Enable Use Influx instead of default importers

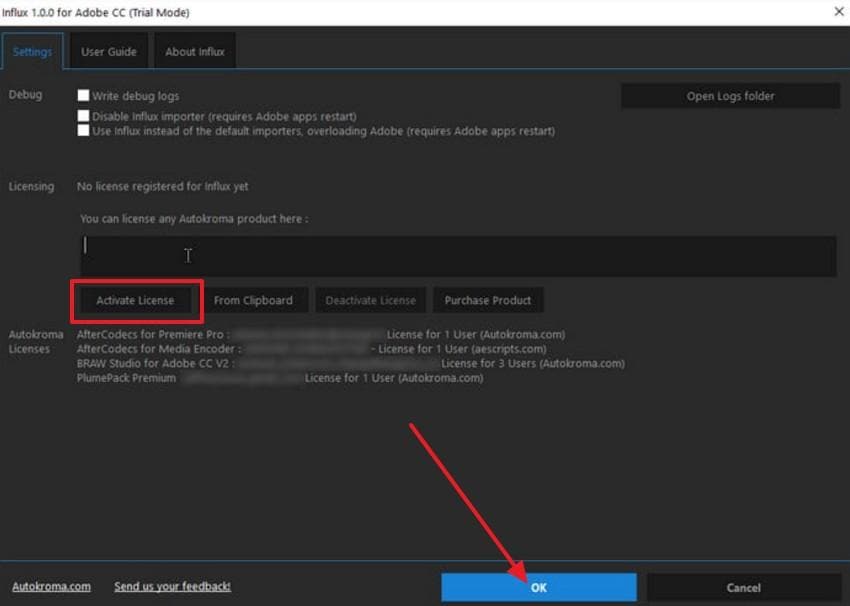85,130
